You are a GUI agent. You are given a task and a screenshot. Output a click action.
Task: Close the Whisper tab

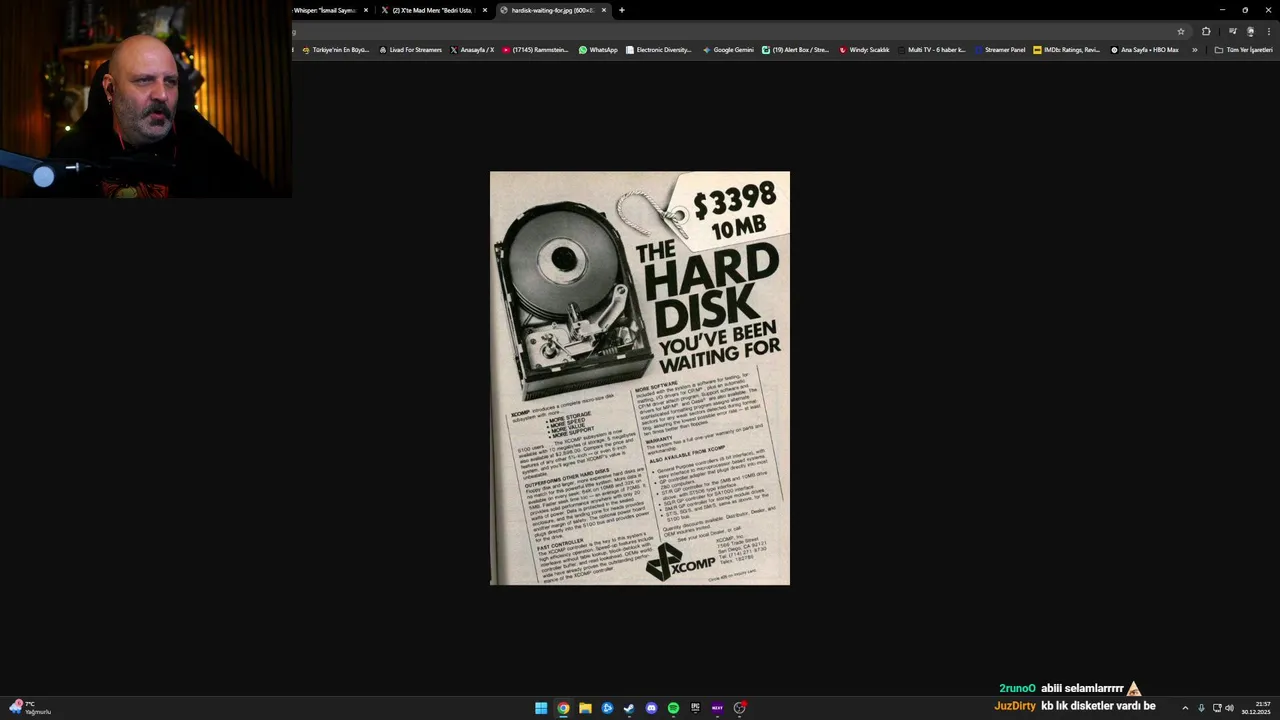(x=366, y=10)
